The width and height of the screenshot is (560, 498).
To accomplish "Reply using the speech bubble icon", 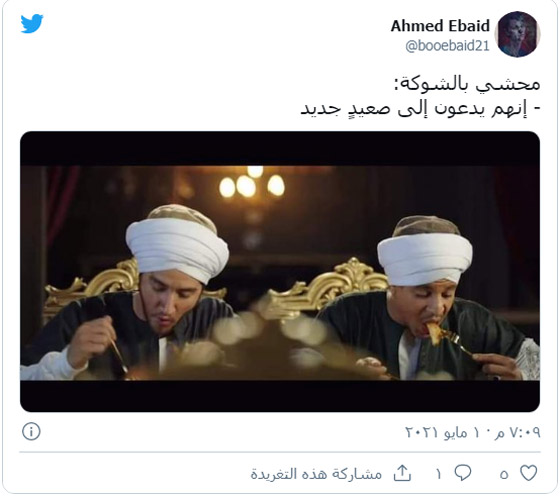I will (x=463, y=473).
